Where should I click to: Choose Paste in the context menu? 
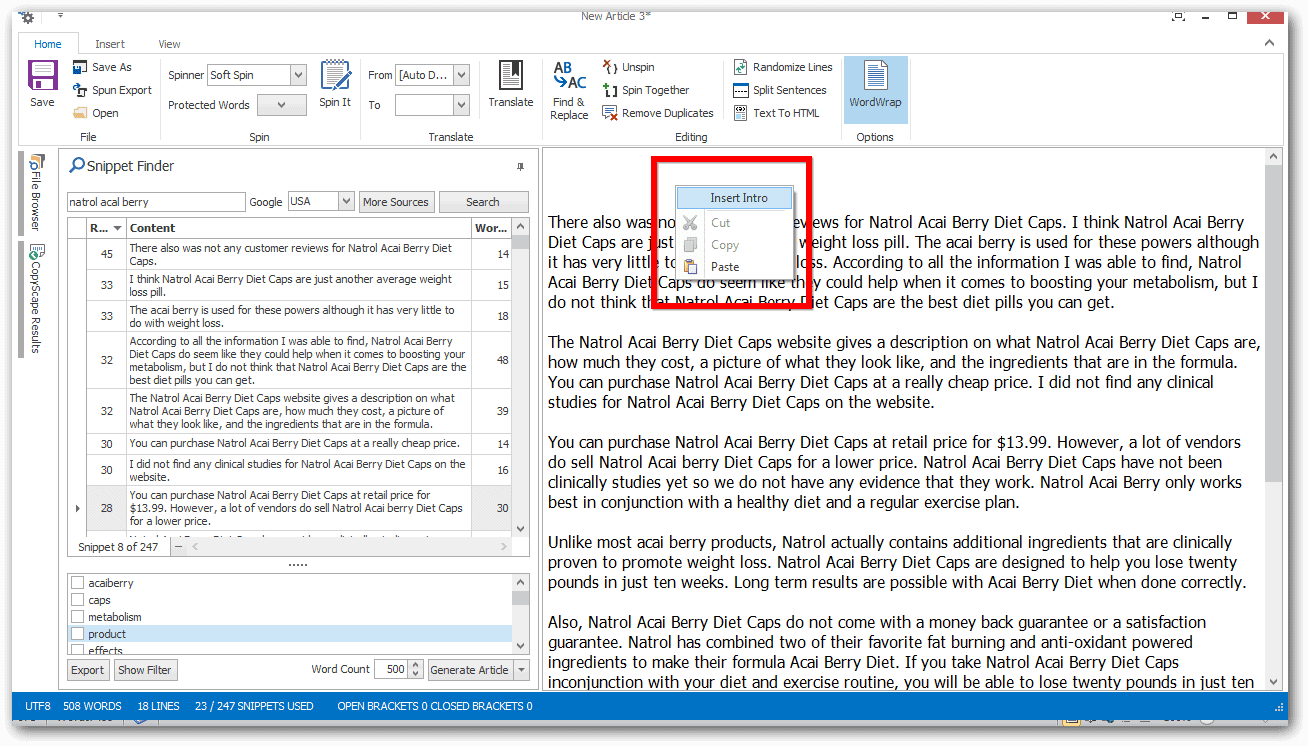click(735, 267)
